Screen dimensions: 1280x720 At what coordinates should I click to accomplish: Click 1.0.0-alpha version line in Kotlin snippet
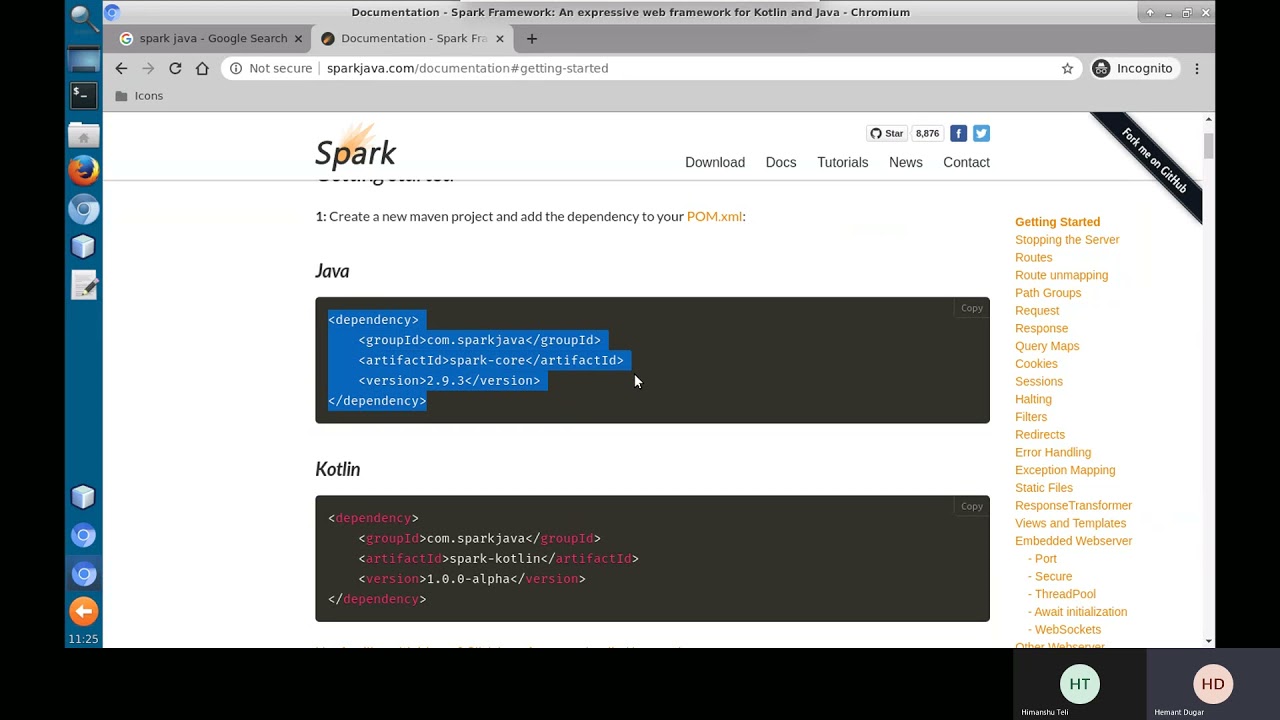[472, 579]
